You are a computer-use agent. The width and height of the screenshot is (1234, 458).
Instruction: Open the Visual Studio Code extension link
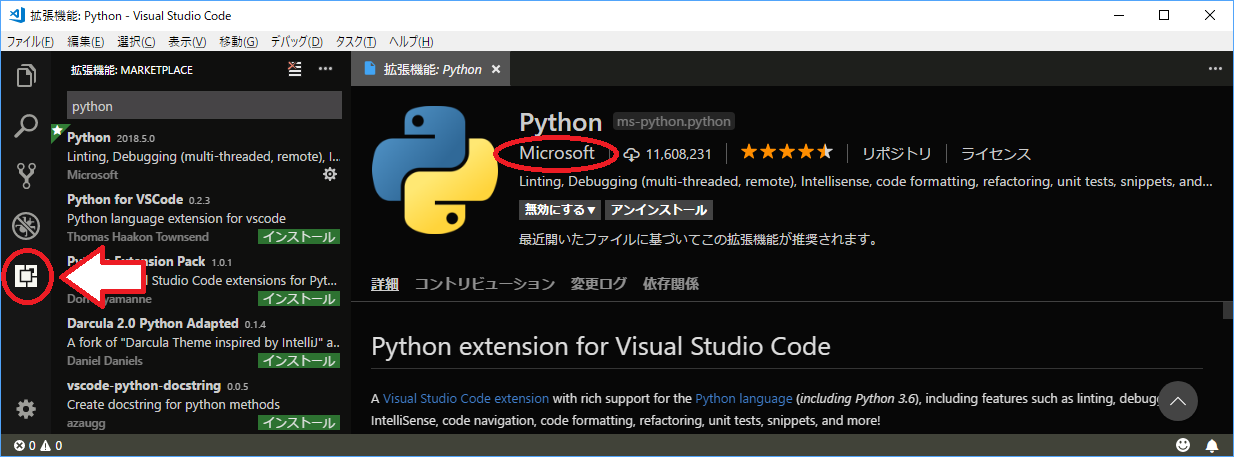pyautogui.click(x=466, y=399)
